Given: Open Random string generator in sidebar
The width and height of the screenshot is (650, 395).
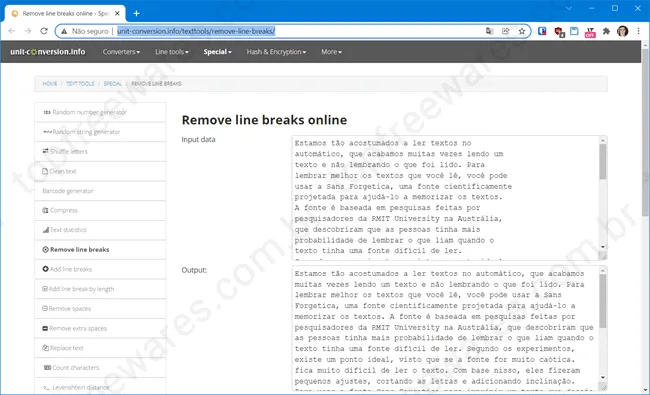Looking at the screenshot, I should [x=100, y=132].
